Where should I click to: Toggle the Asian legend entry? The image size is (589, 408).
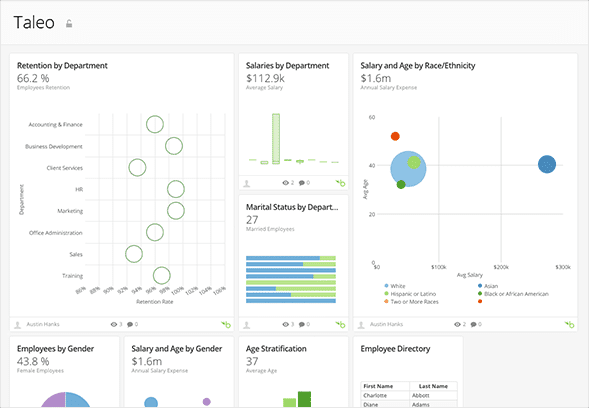[488, 286]
